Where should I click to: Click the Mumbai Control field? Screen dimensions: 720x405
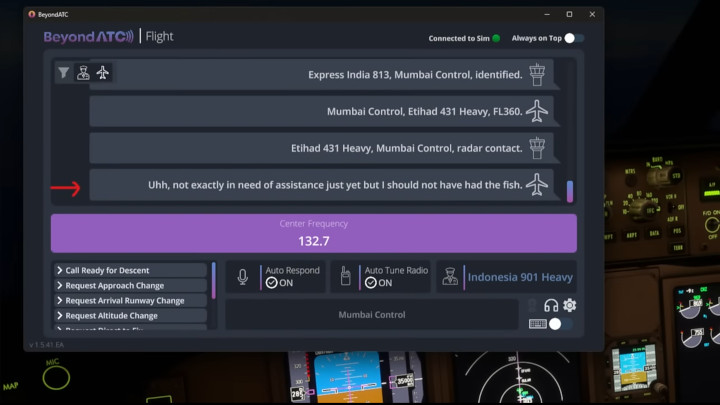coord(371,315)
